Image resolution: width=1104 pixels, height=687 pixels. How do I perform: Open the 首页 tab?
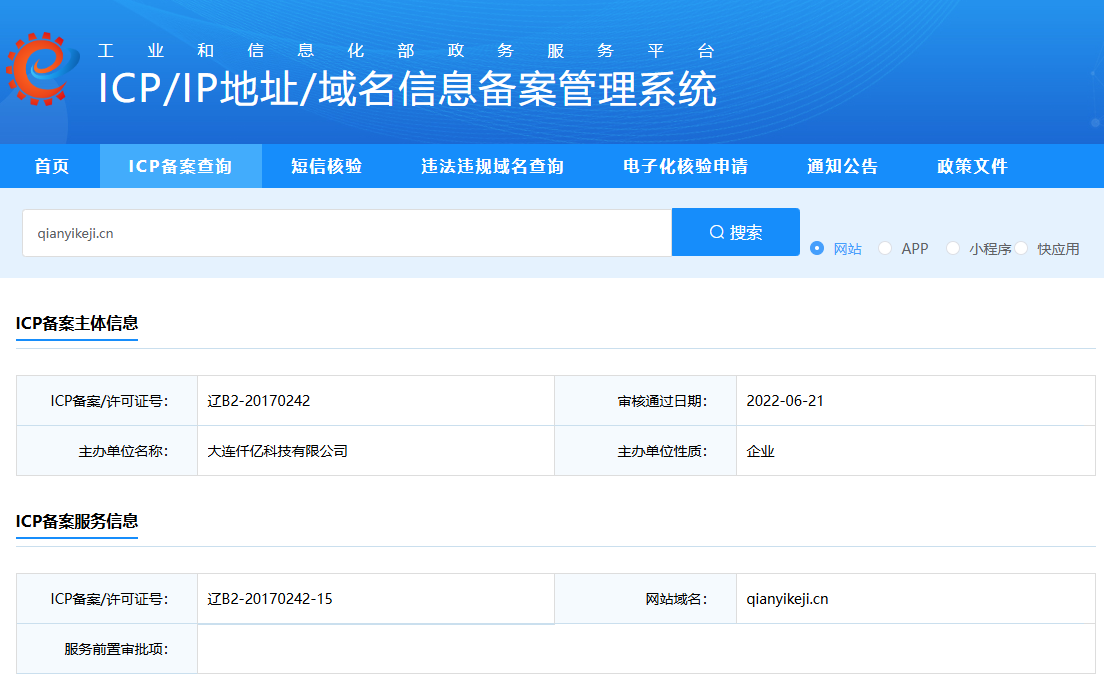coord(51,166)
